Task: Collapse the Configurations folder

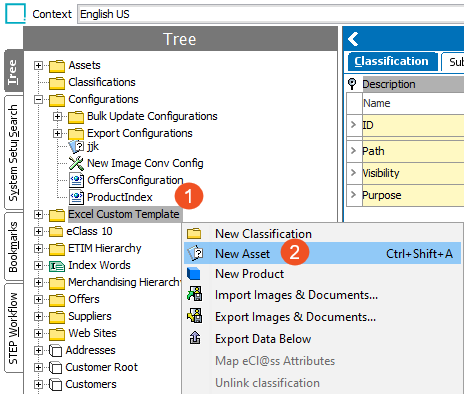Action: [38, 99]
